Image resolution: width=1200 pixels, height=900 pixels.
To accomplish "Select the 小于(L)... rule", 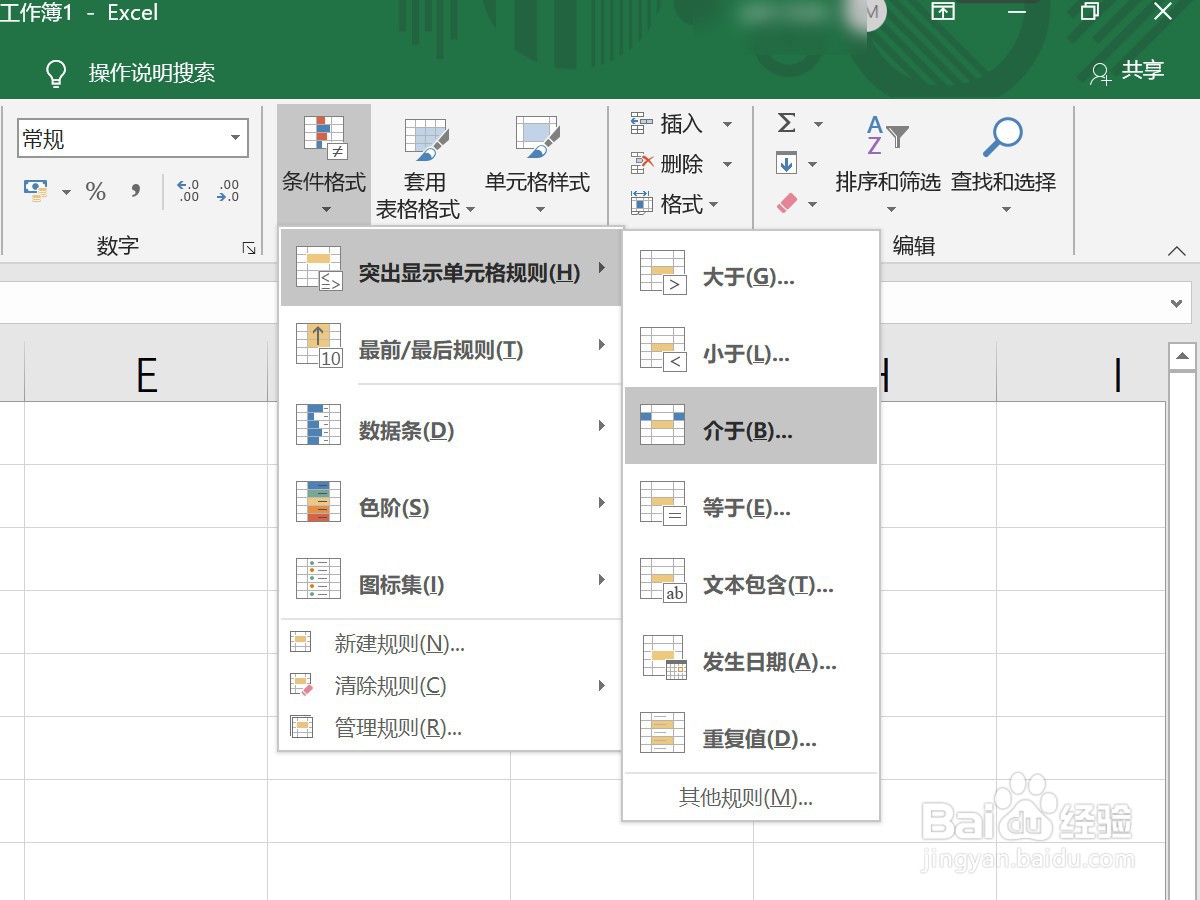I will pyautogui.click(x=751, y=349).
